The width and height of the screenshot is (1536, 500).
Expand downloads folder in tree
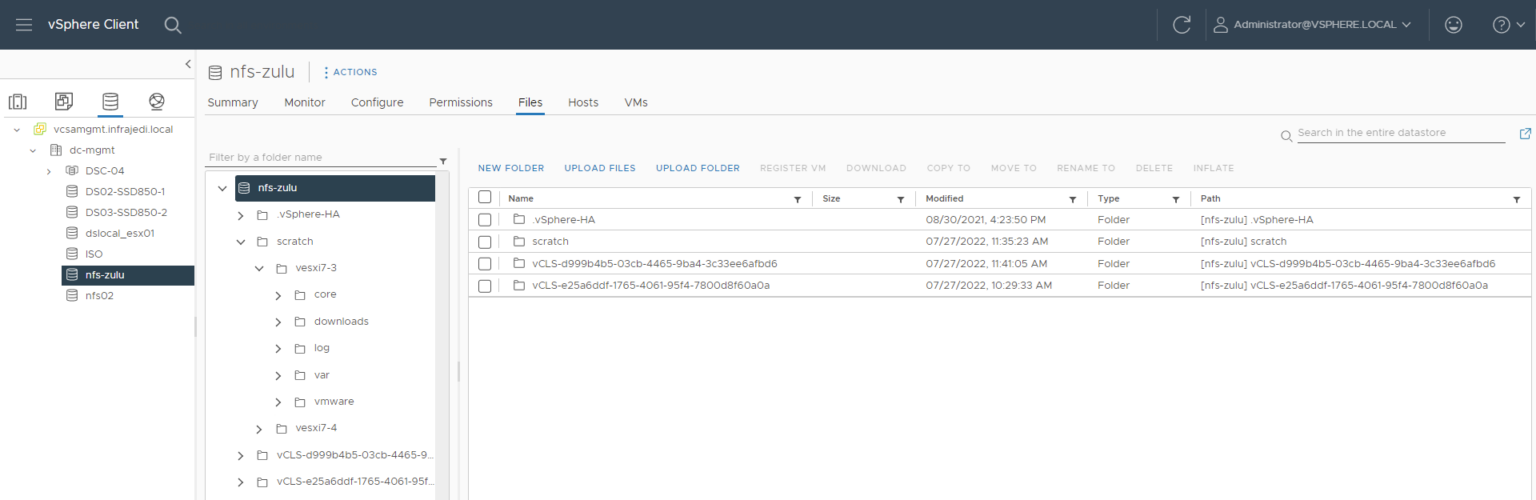(278, 322)
